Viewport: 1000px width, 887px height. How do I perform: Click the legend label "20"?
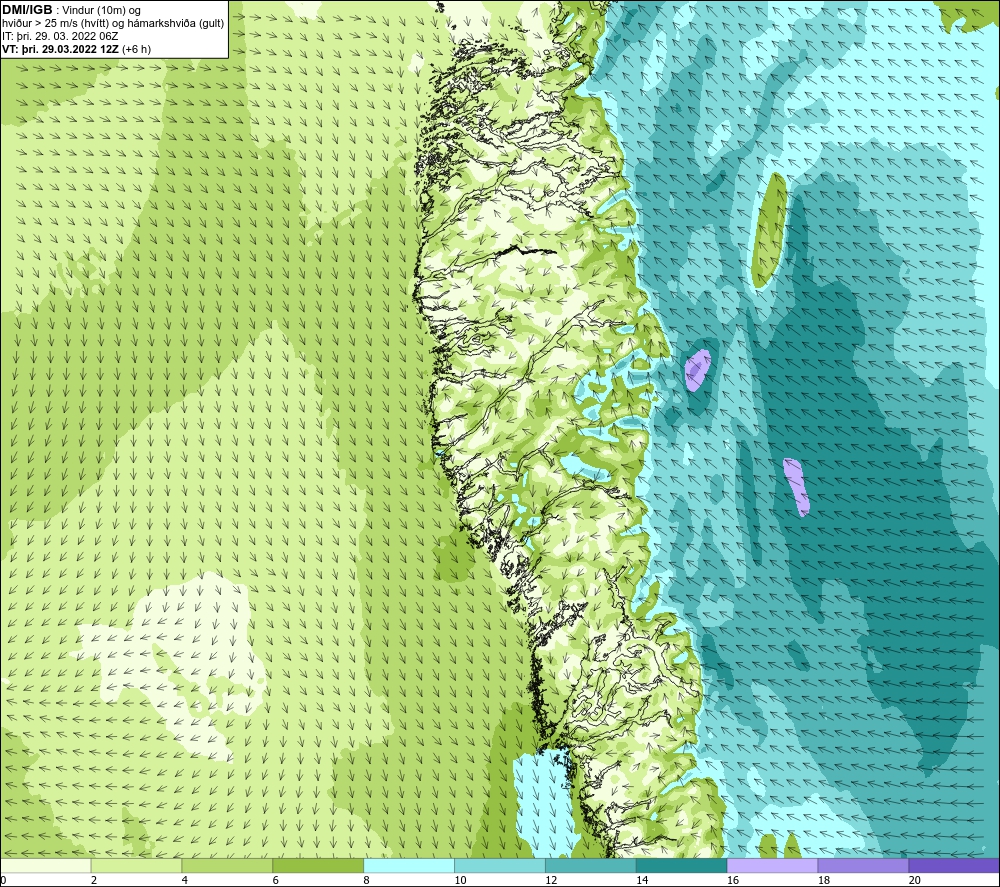click(914, 880)
